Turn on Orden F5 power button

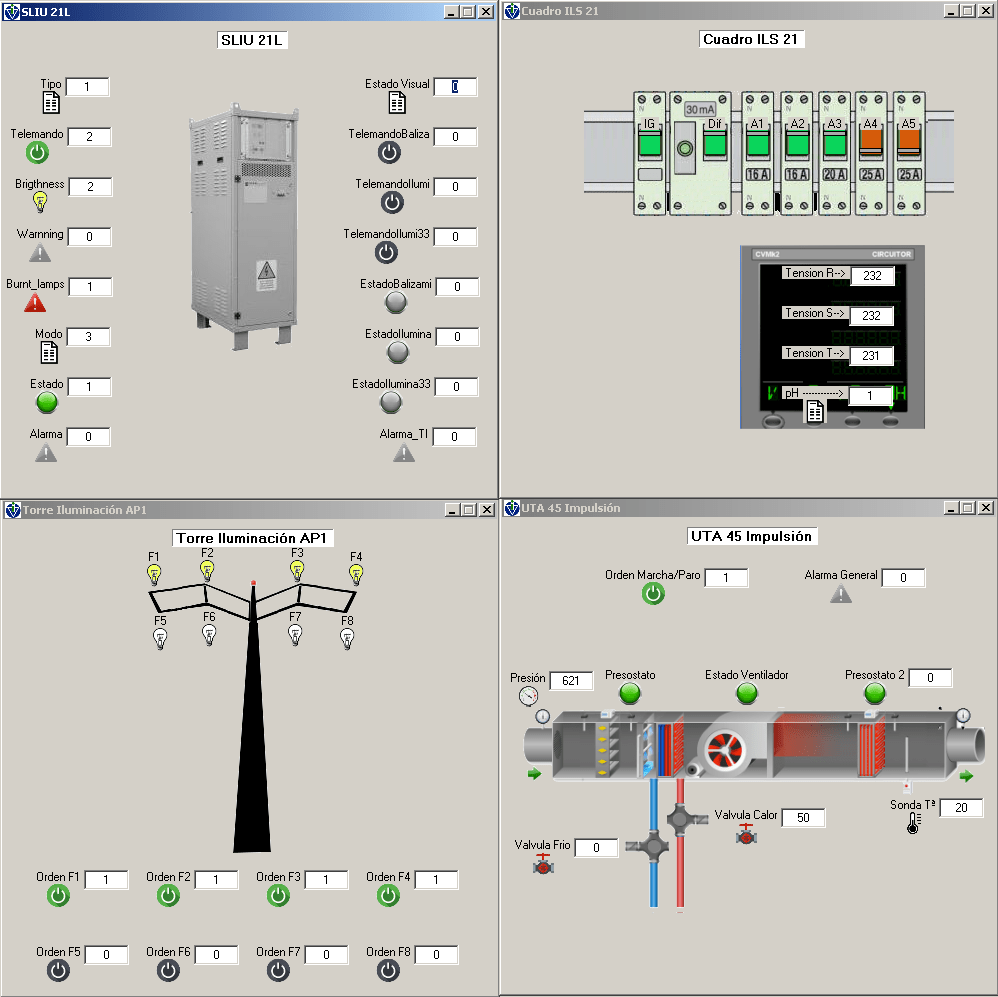(59, 971)
